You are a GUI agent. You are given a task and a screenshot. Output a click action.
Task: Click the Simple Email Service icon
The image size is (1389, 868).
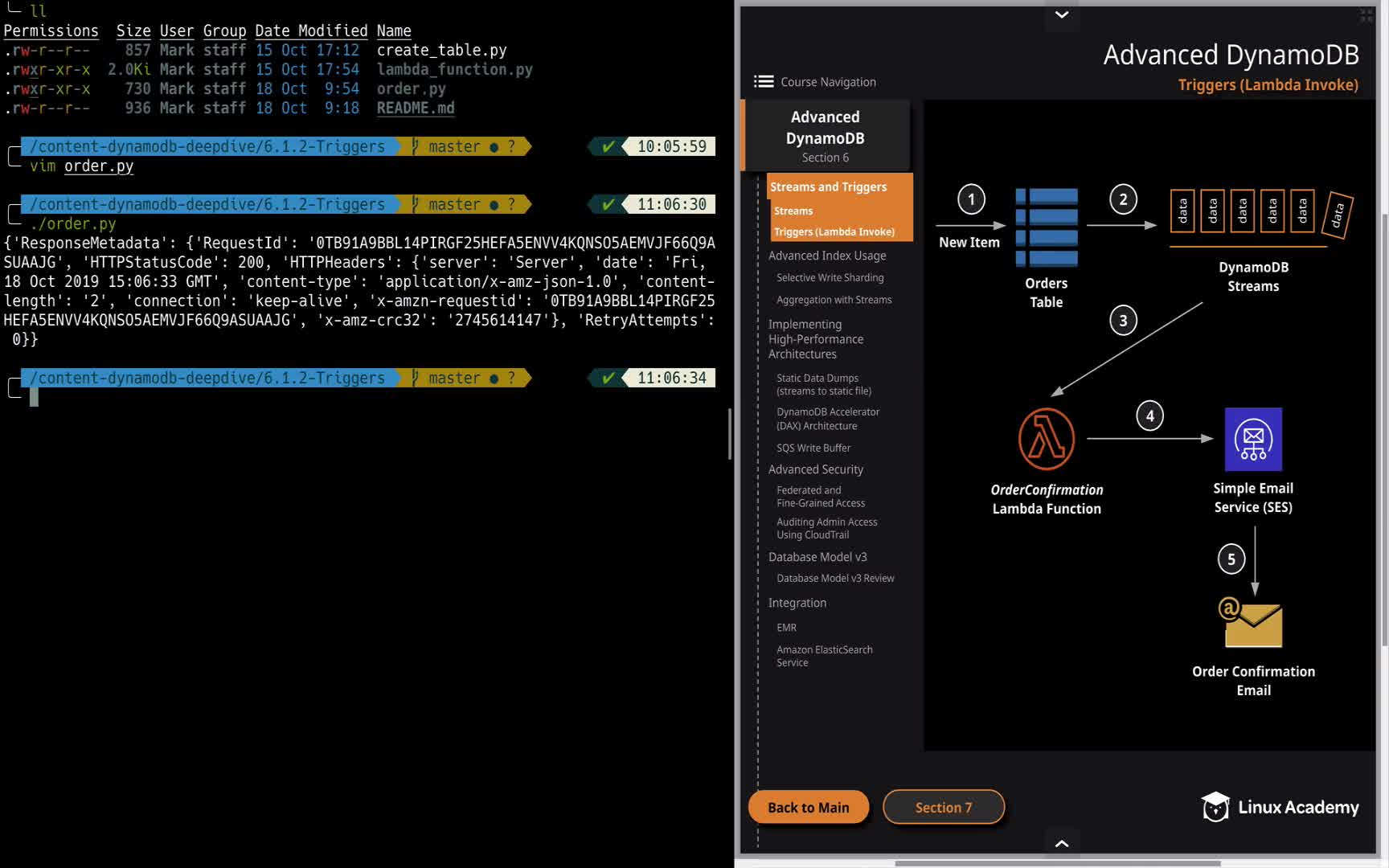tap(1253, 439)
